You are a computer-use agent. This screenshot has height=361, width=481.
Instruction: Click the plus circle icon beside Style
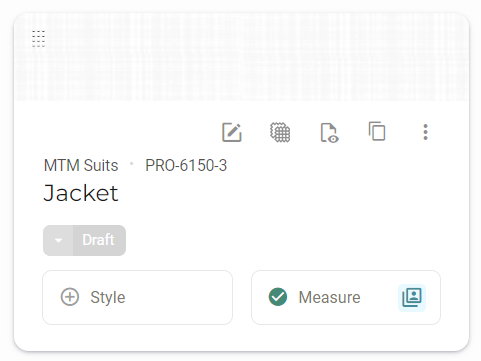coord(70,297)
